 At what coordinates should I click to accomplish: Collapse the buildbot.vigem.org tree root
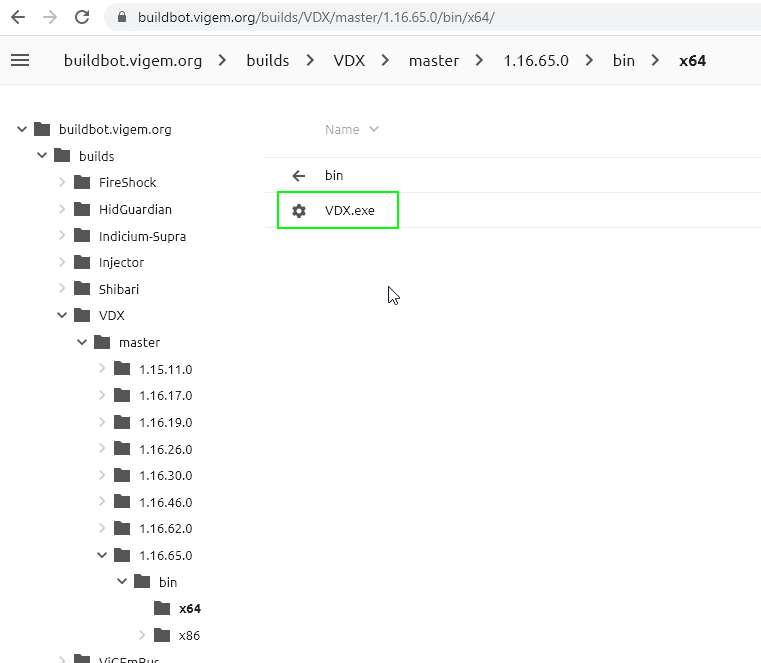22,129
